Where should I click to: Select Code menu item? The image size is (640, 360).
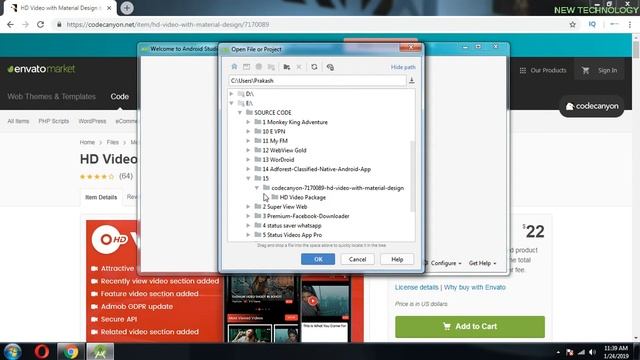click(x=120, y=96)
